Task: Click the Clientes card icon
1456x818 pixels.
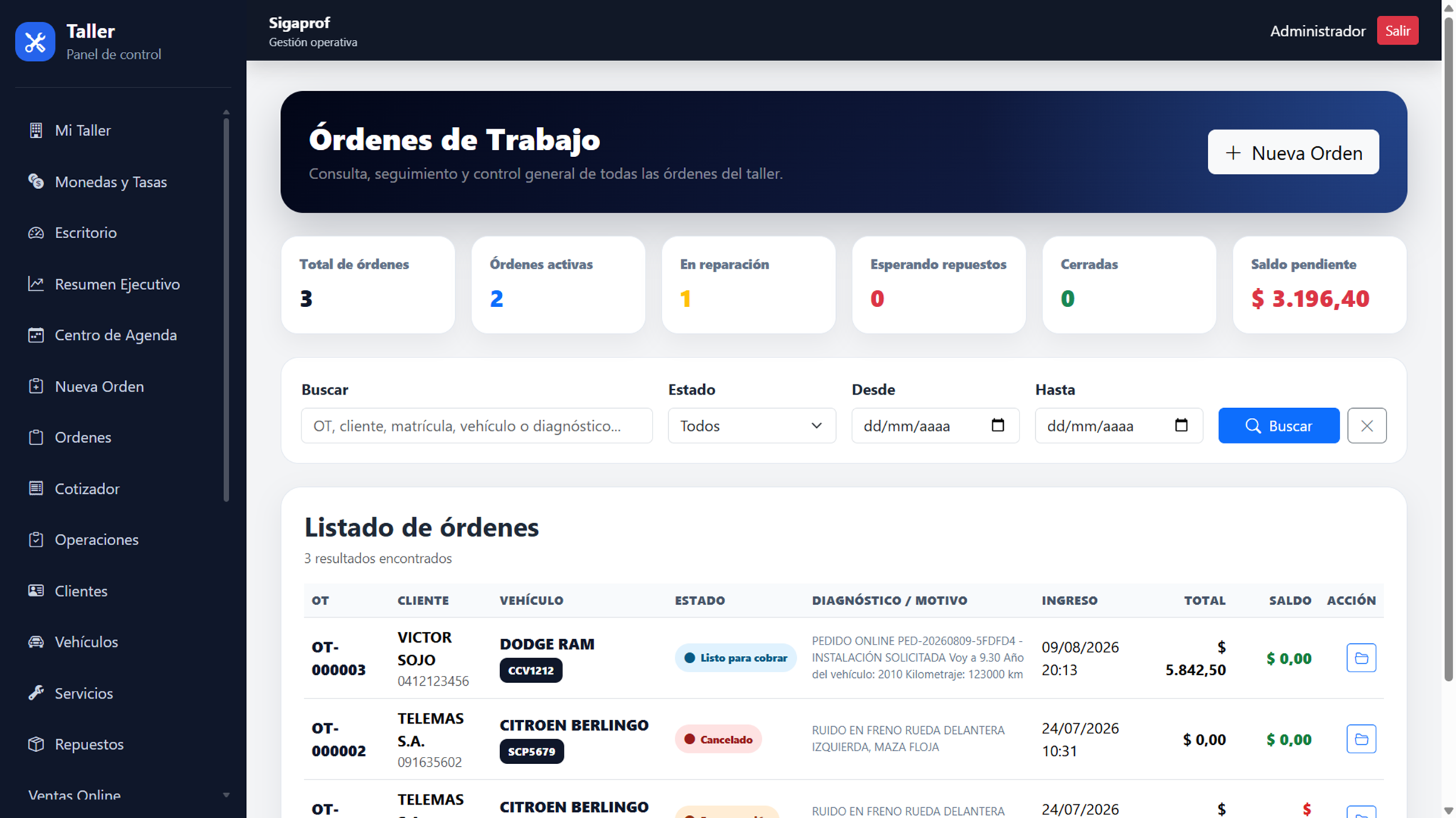Action: pyautogui.click(x=36, y=591)
